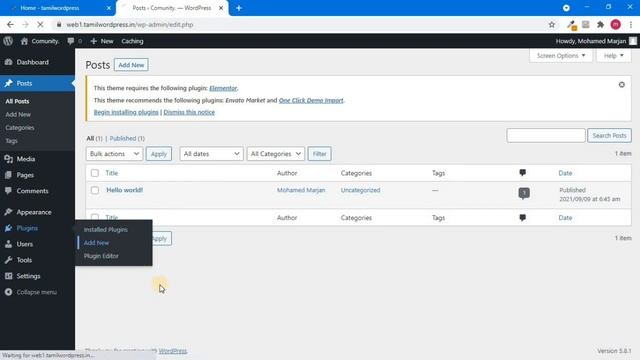Sort by comments icon in table footer
The height and width of the screenshot is (360, 640).
(522, 218)
